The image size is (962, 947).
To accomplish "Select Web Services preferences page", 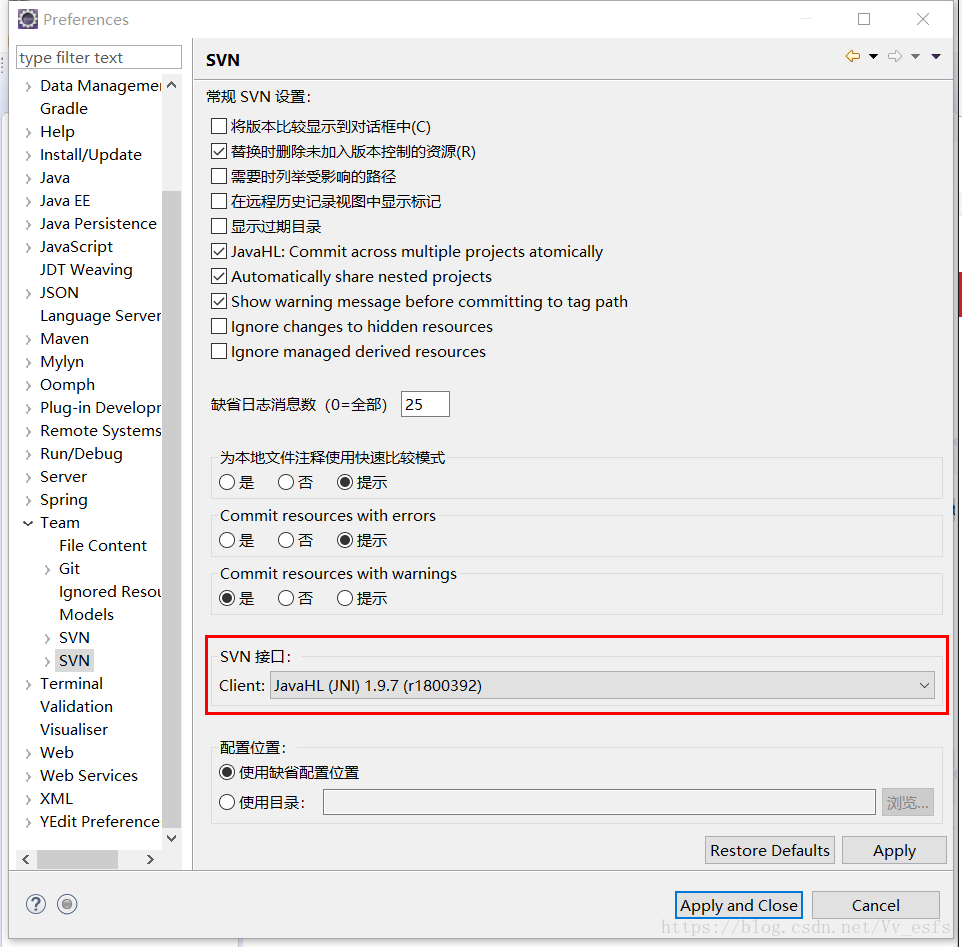I will (x=89, y=775).
